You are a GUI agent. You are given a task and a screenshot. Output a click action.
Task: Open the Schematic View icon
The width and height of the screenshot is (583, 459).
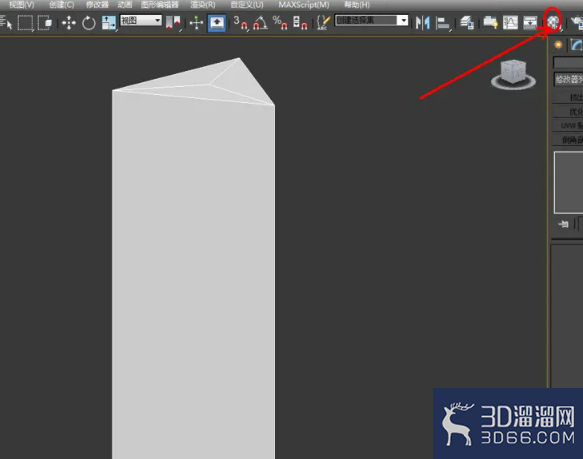point(530,23)
